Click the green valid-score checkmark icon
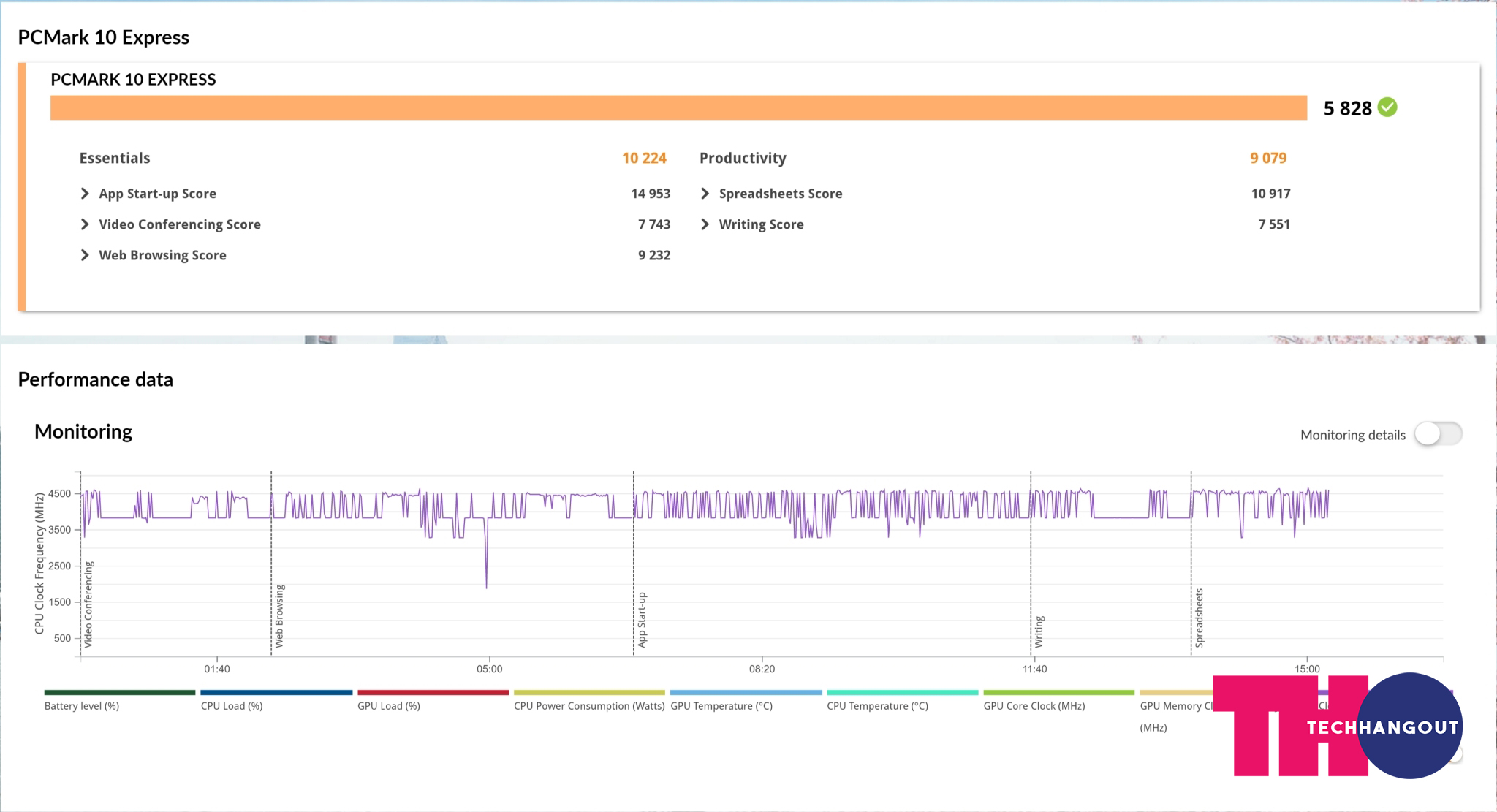 [1387, 107]
